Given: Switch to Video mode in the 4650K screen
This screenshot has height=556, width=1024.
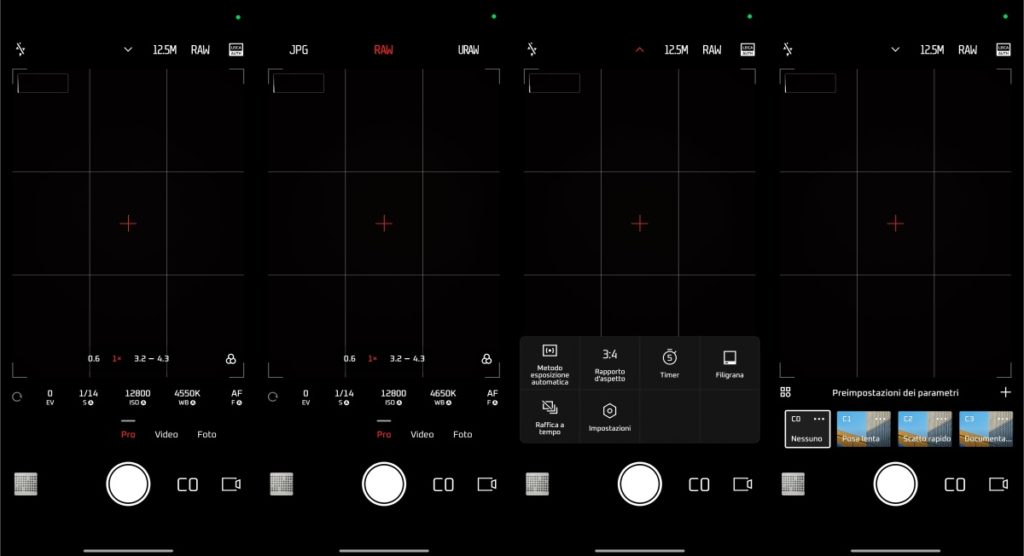Looking at the screenshot, I should click(x=422, y=434).
